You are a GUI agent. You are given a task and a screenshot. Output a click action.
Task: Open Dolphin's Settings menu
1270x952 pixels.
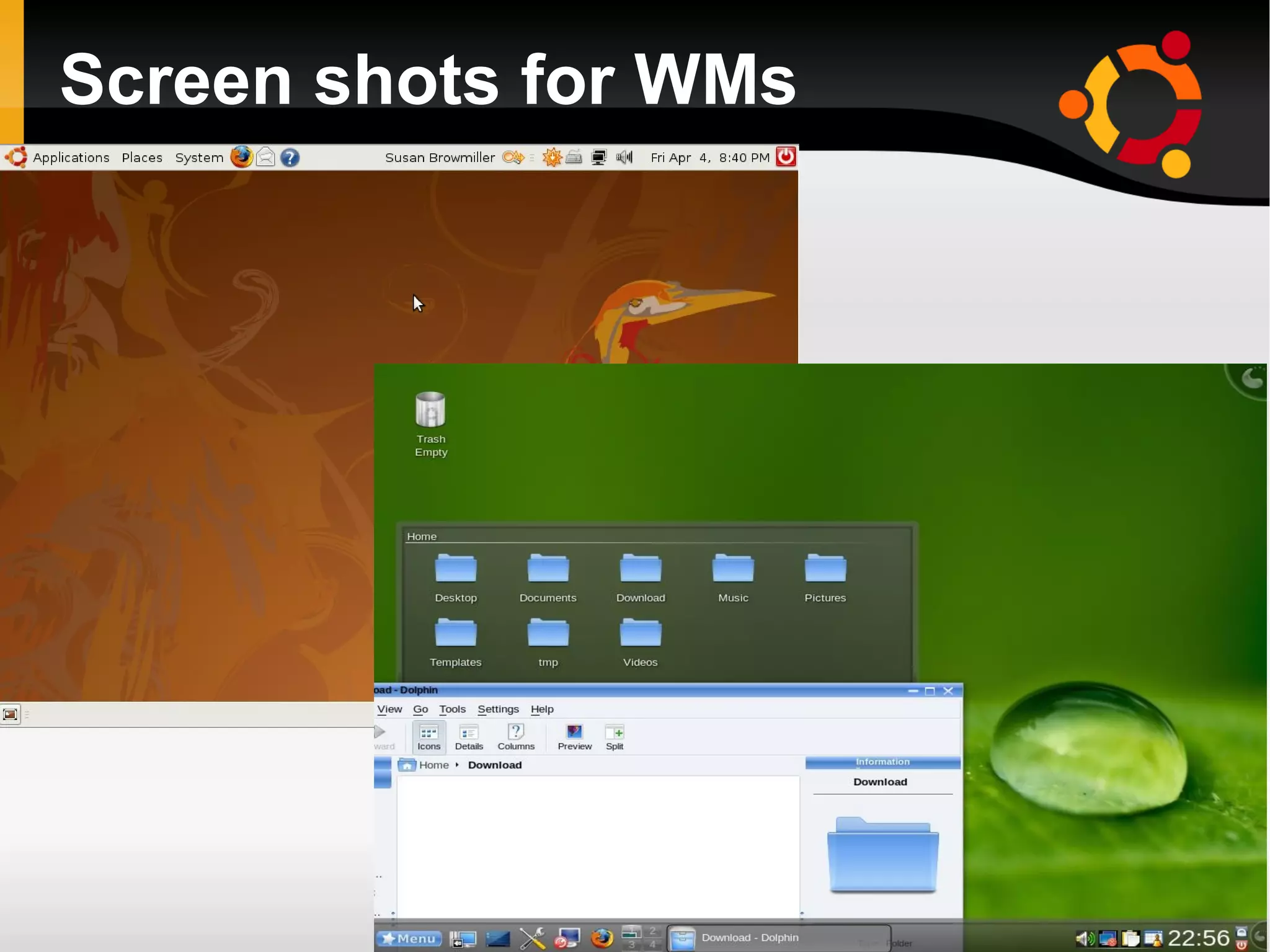[x=498, y=709]
